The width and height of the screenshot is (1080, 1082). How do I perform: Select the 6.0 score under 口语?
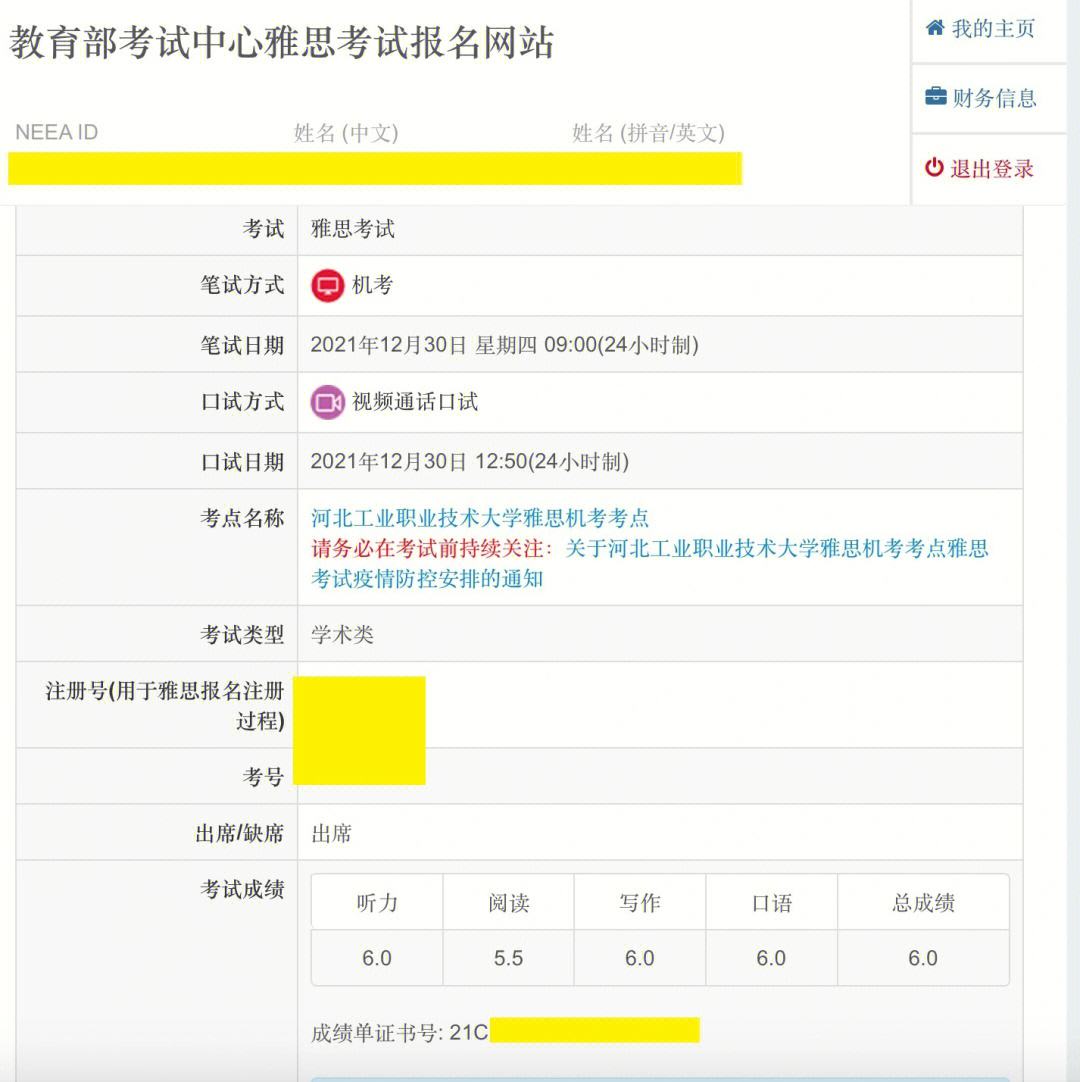772,958
